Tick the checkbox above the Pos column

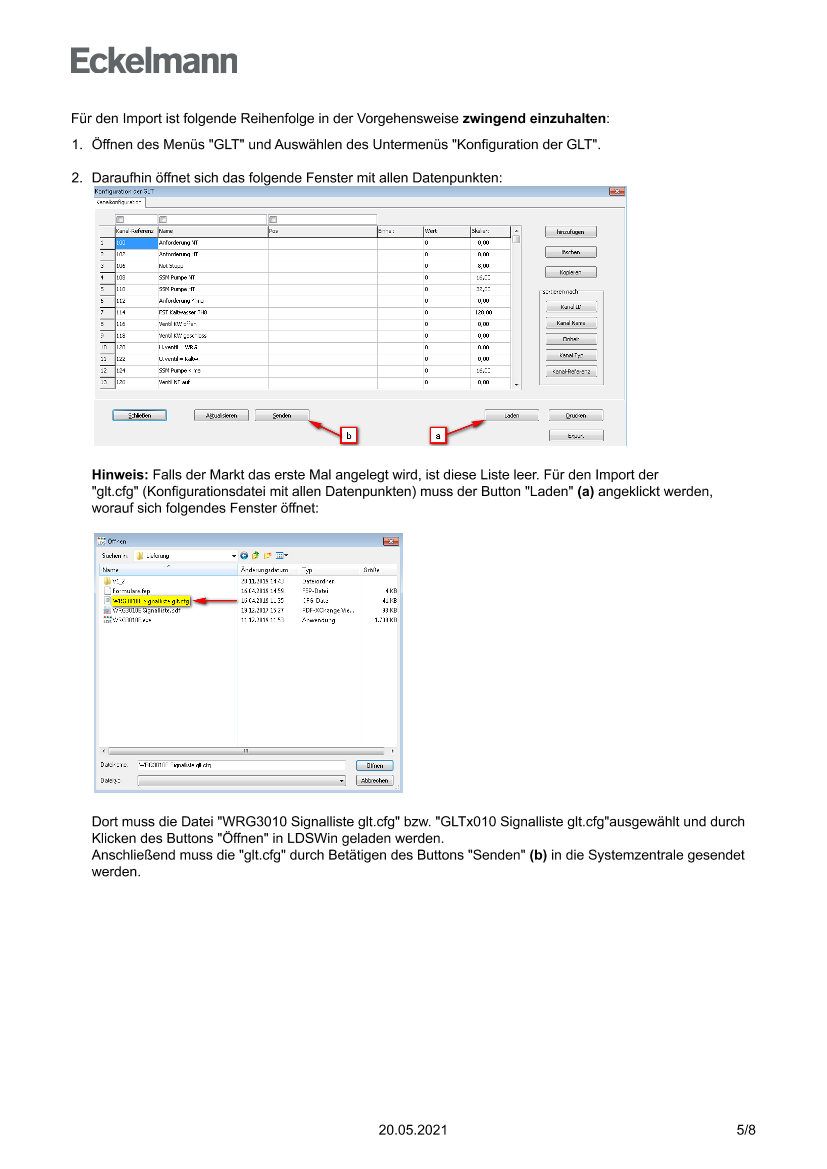(273, 220)
